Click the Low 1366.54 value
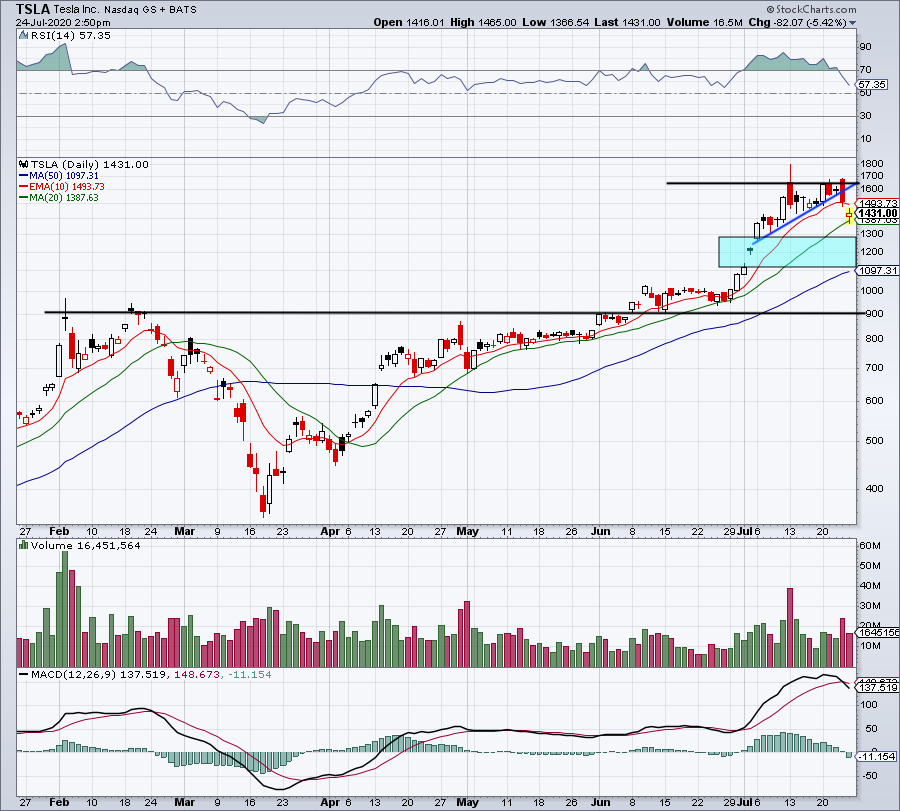This screenshot has width=900, height=811. click(x=556, y=22)
